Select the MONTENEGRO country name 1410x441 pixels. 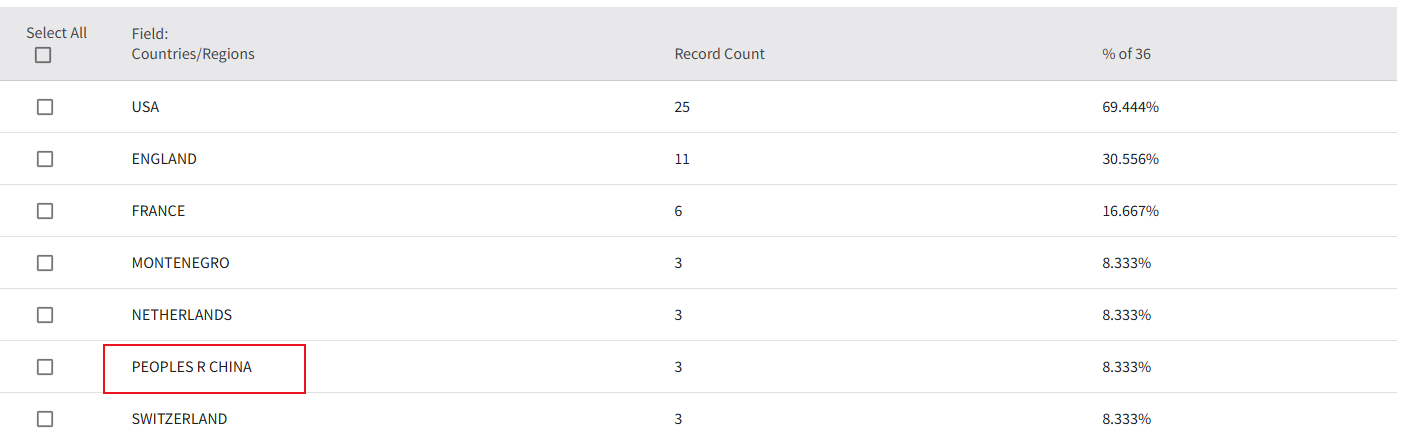(180, 263)
